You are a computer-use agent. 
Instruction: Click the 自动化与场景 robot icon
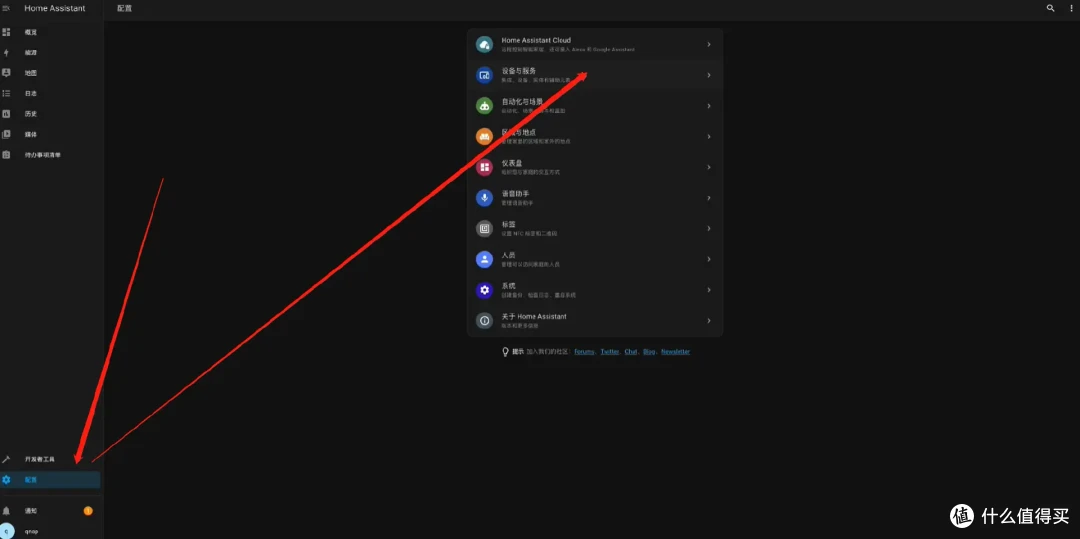tap(484, 106)
